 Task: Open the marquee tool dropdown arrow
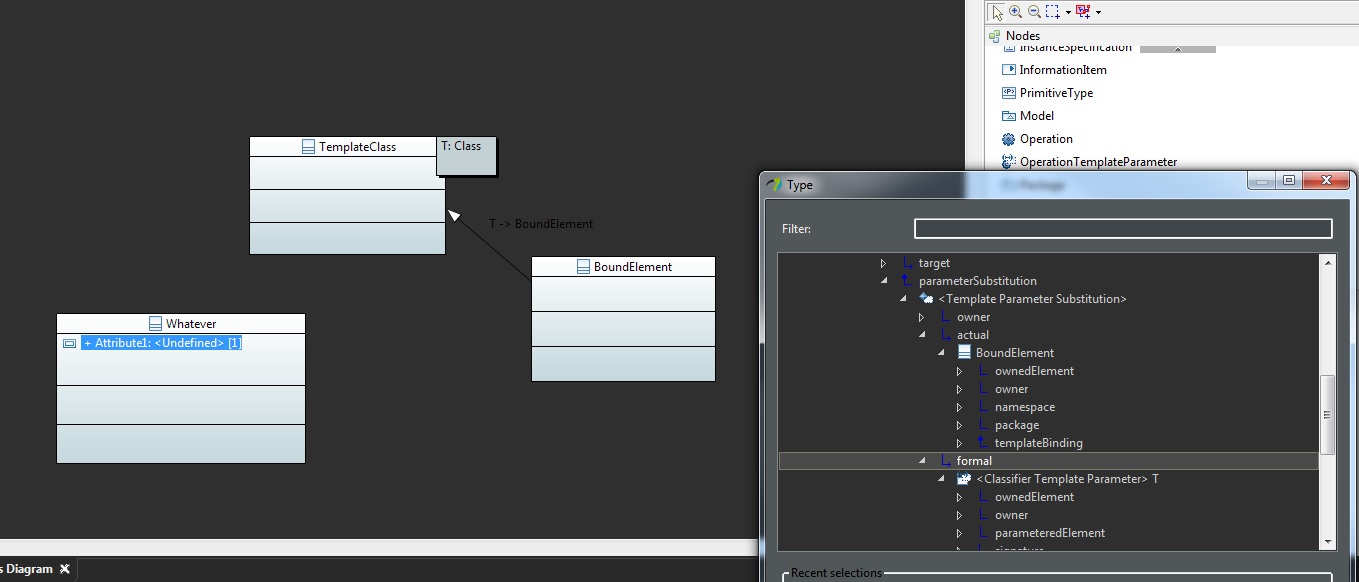coord(1068,12)
